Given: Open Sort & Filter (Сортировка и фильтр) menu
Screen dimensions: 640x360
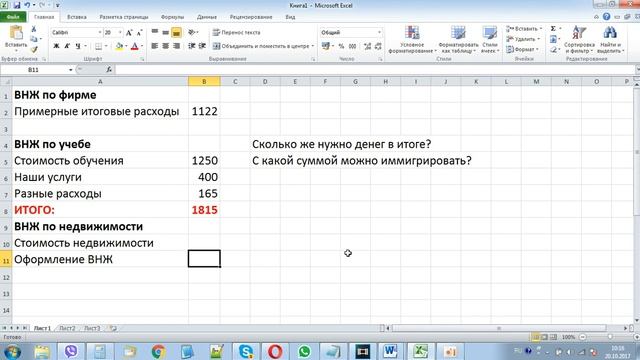Looking at the screenshot, I should (579, 39).
